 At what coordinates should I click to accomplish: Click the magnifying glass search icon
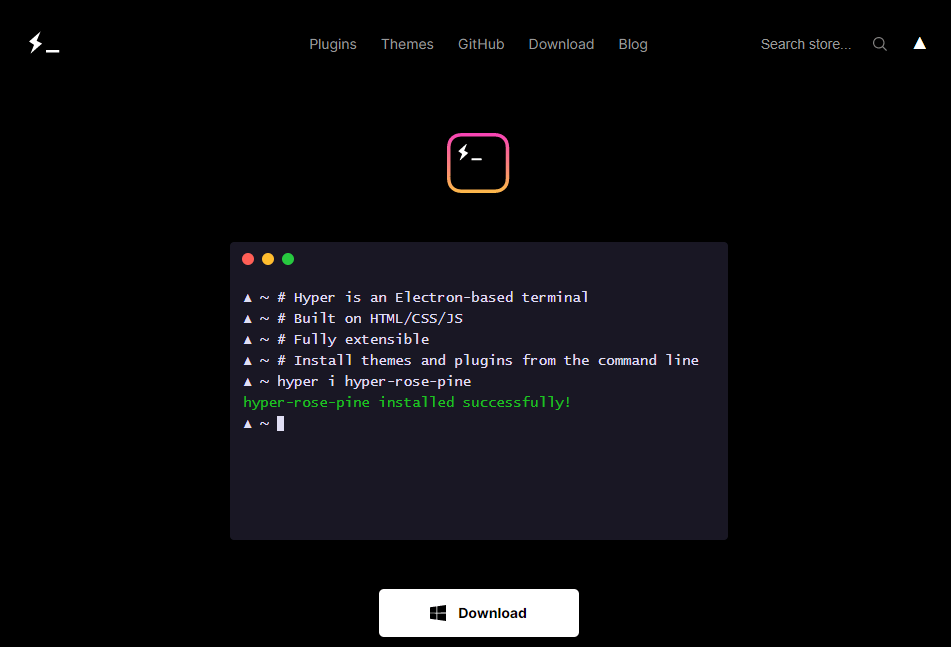[x=879, y=44]
